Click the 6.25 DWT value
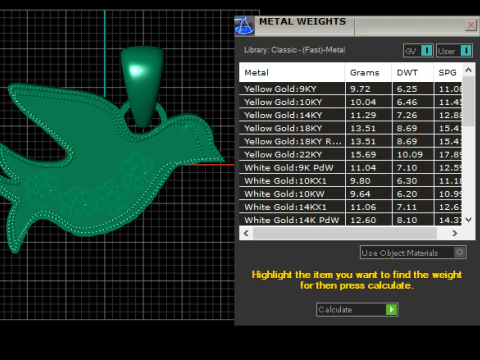Image resolution: width=480 pixels, height=360 pixels. 407,89
